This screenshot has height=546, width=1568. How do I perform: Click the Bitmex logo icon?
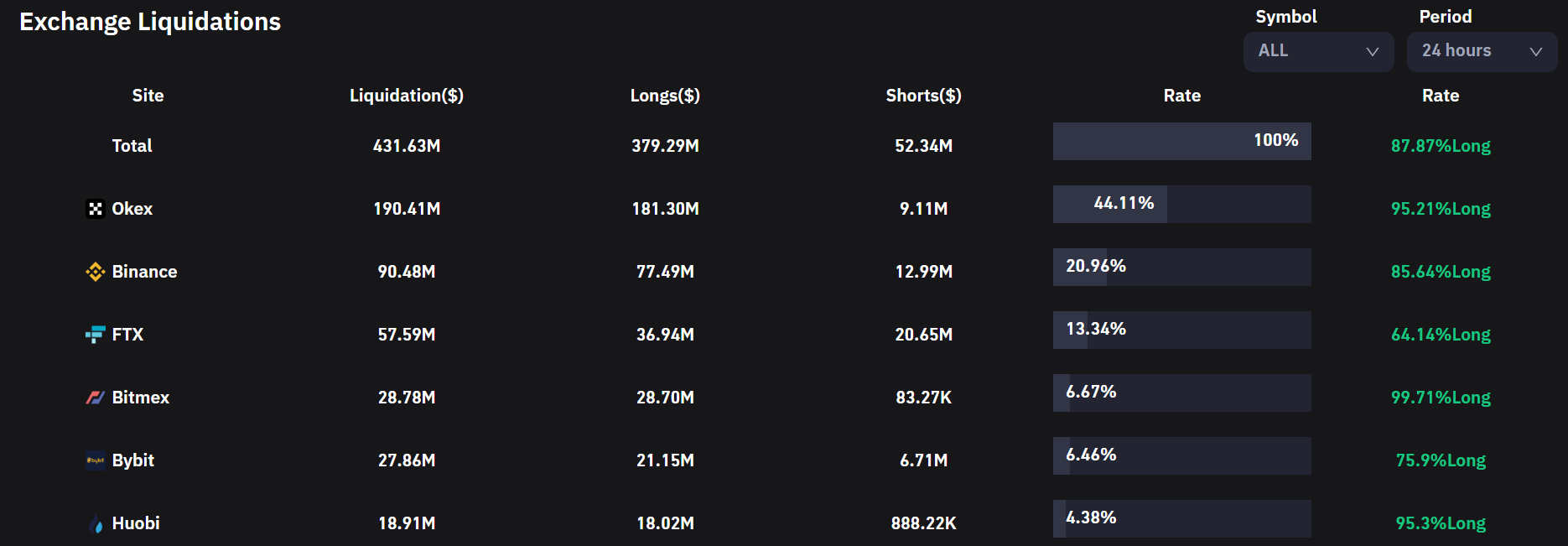tap(96, 398)
